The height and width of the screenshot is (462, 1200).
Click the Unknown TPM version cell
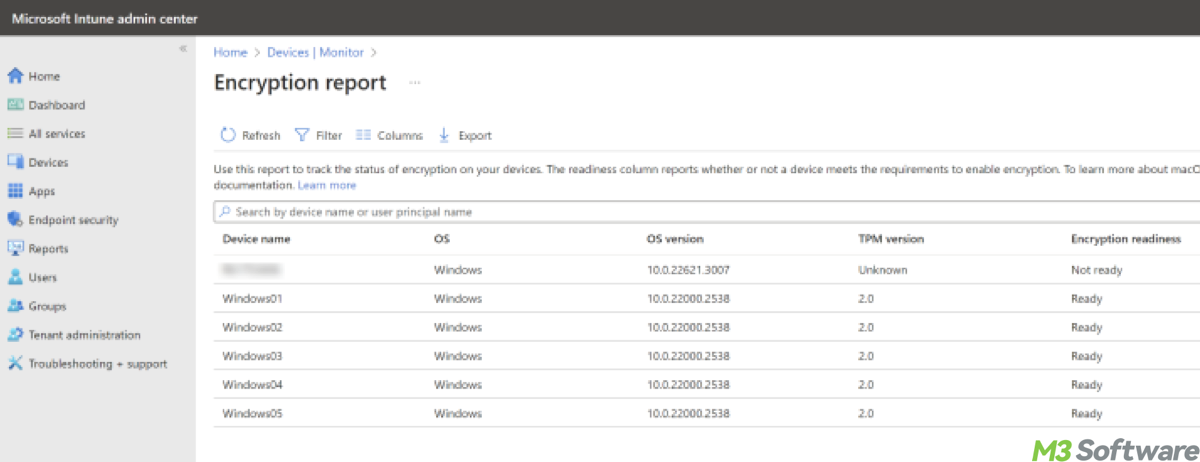coord(882,270)
